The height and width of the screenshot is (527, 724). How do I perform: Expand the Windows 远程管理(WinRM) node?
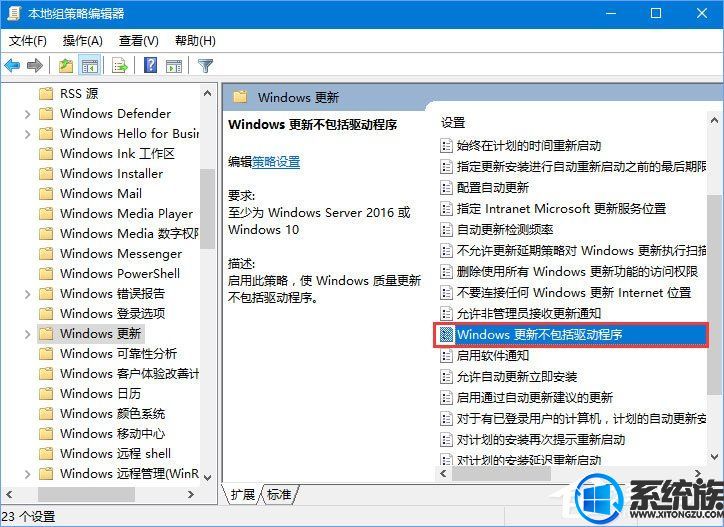pos(27,474)
